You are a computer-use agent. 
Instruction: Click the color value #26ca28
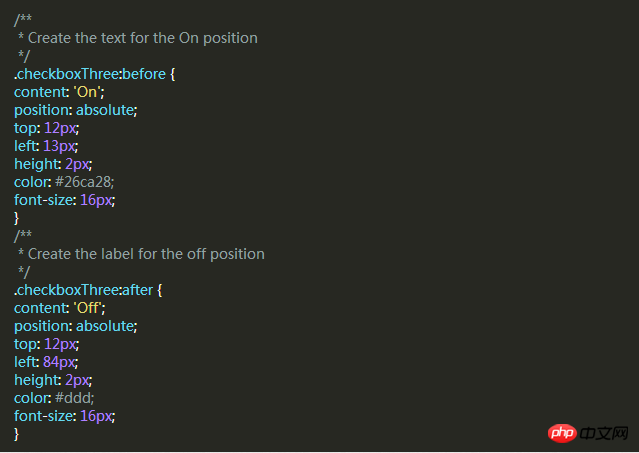[84, 182]
